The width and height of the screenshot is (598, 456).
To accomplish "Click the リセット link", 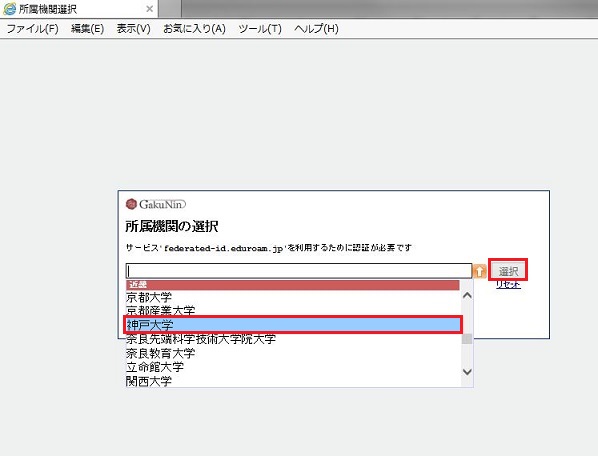I will pyautogui.click(x=508, y=284).
